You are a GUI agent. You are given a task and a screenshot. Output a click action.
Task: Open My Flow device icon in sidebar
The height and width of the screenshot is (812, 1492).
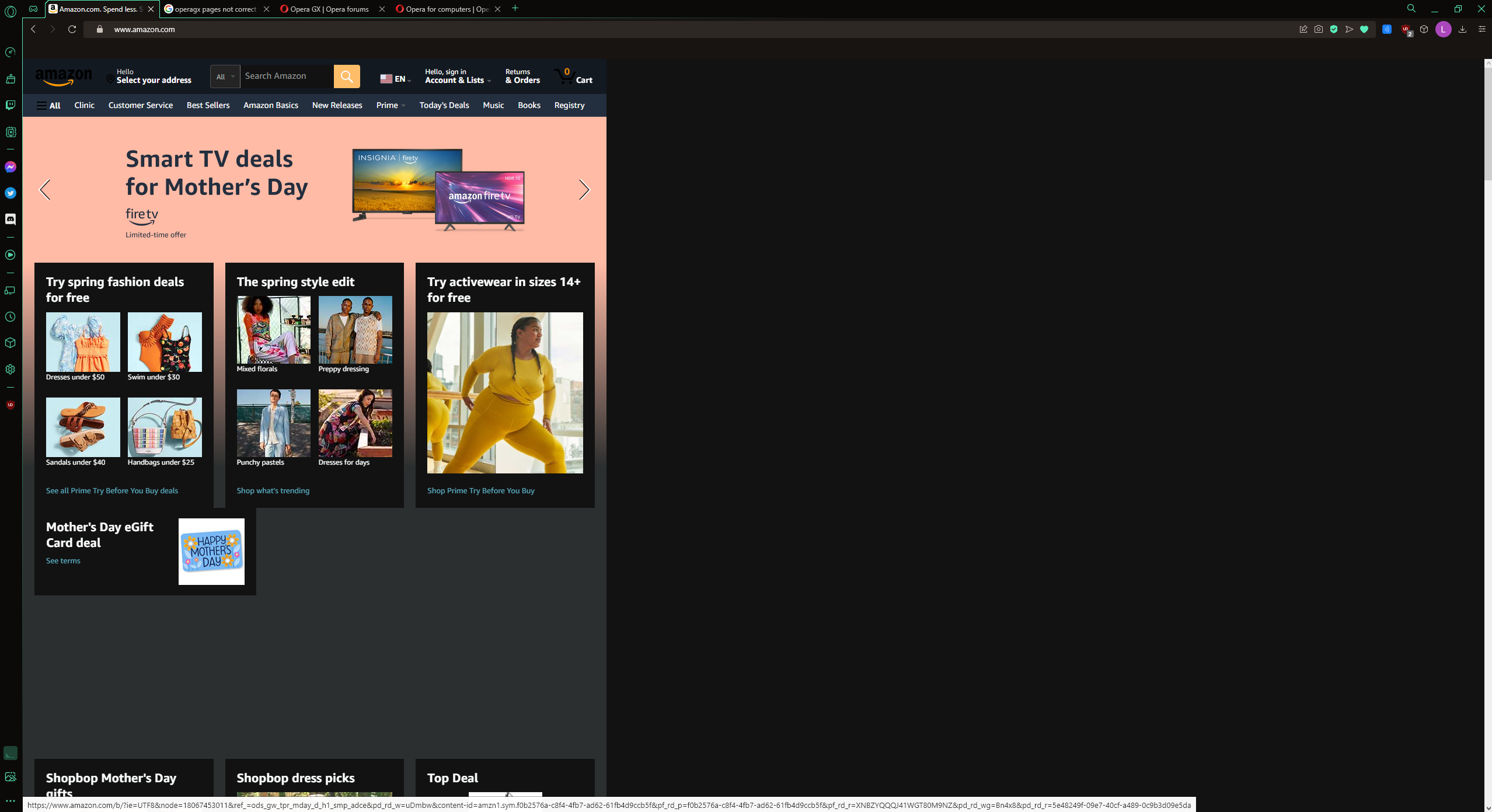pyautogui.click(x=11, y=291)
